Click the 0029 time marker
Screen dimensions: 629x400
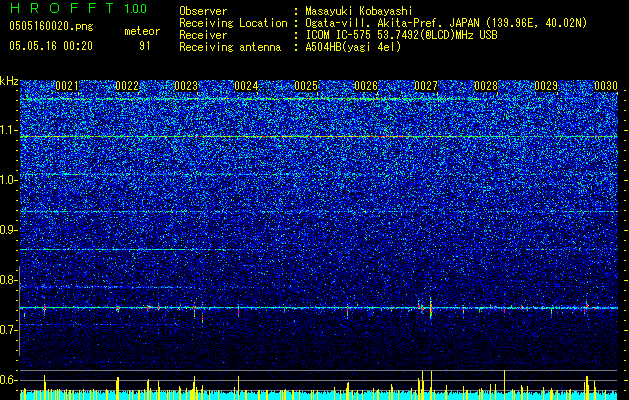546,86
